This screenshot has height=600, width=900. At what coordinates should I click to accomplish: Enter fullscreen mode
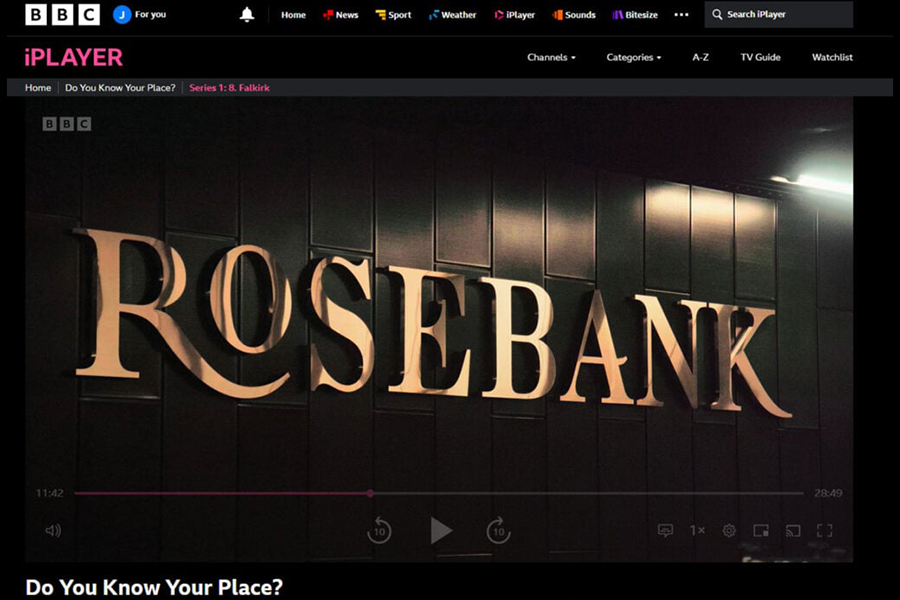tap(825, 531)
